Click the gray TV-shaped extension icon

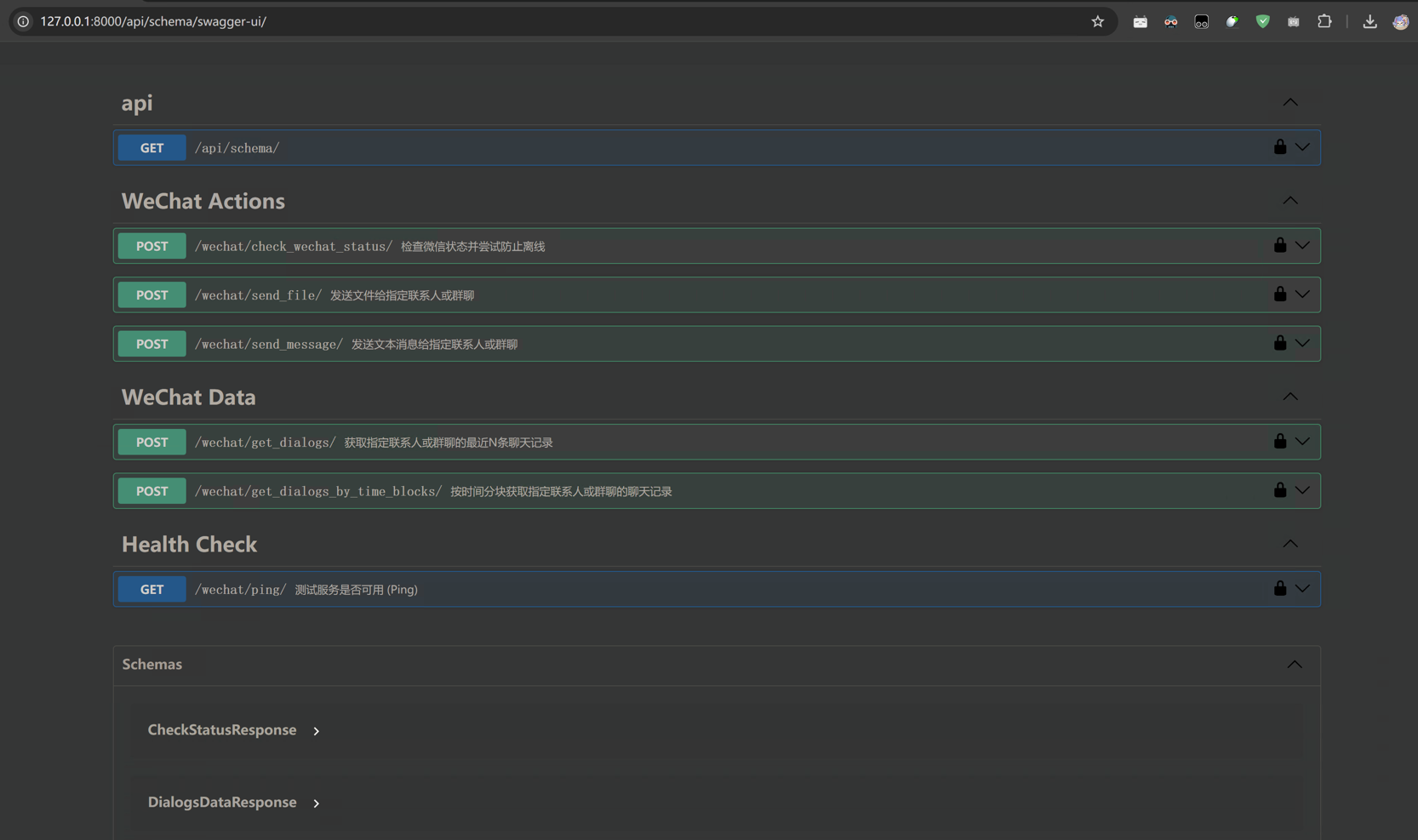click(1294, 22)
